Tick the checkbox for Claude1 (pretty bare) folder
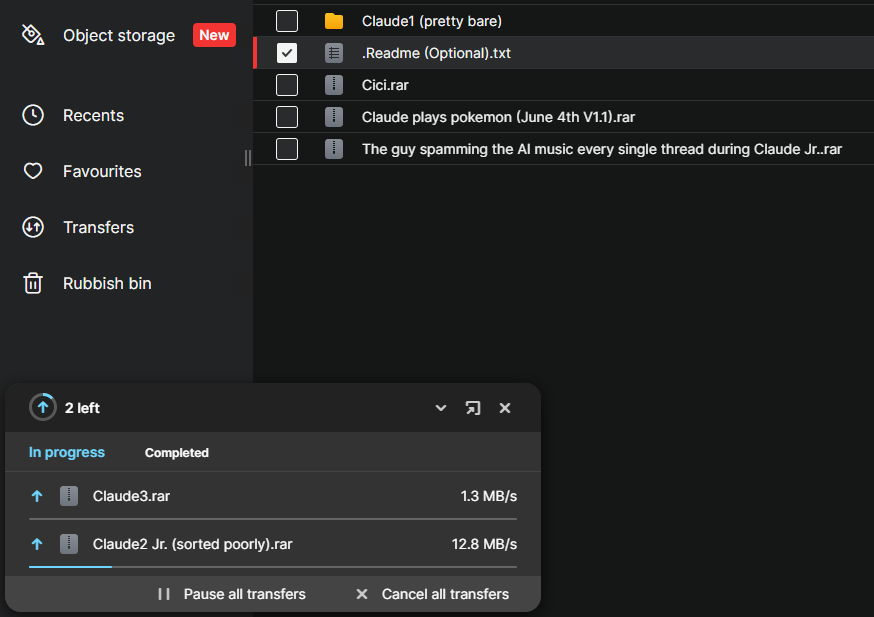874x617 pixels. point(287,21)
